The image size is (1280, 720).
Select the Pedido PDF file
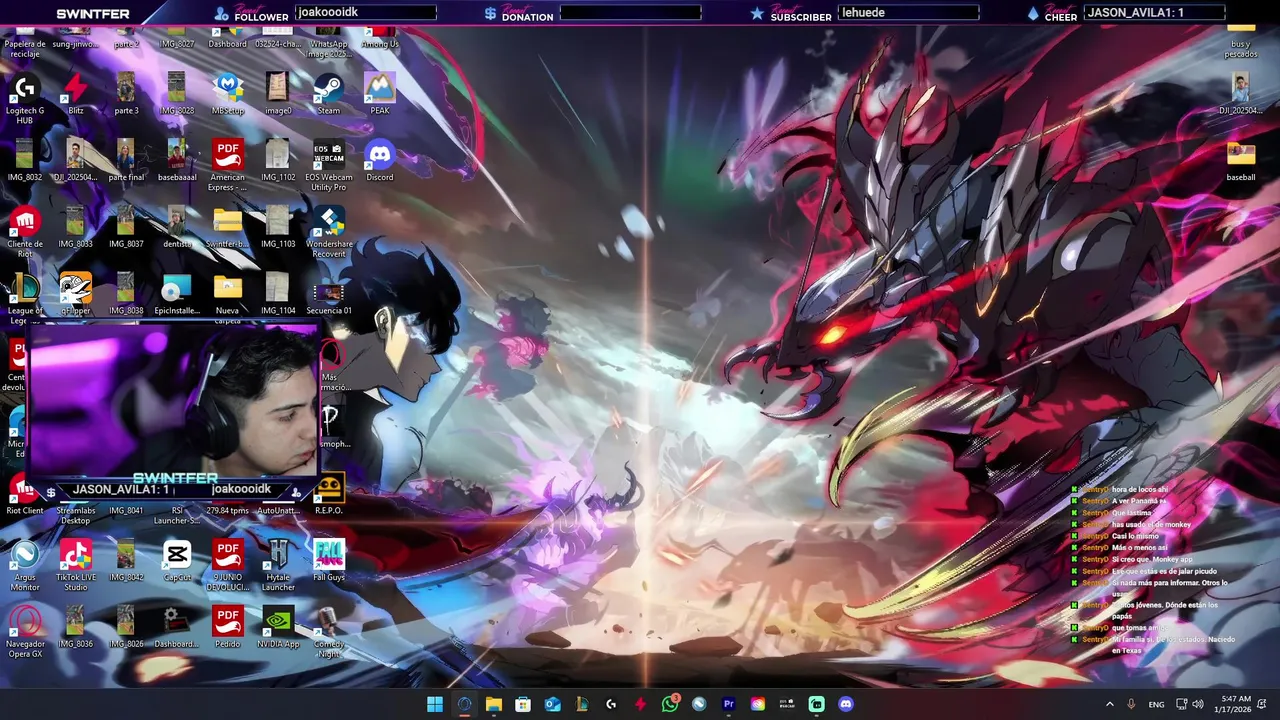228,627
